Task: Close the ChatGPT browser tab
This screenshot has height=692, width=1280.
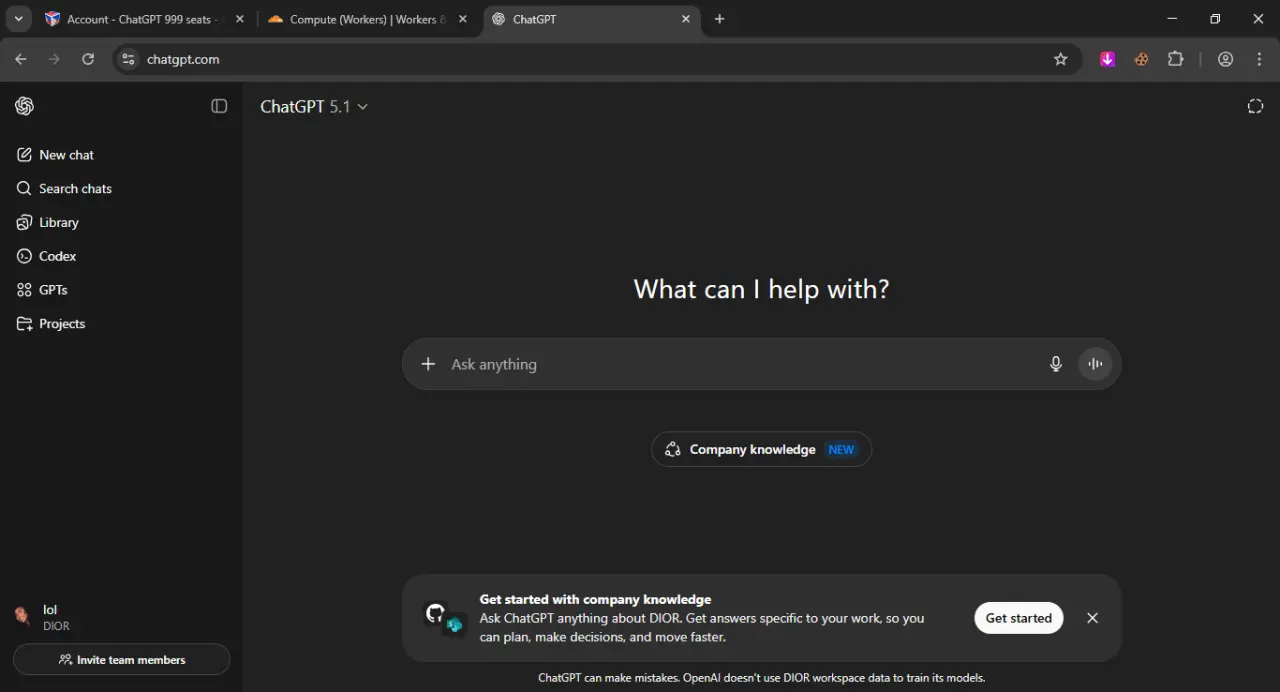Action: [x=685, y=19]
